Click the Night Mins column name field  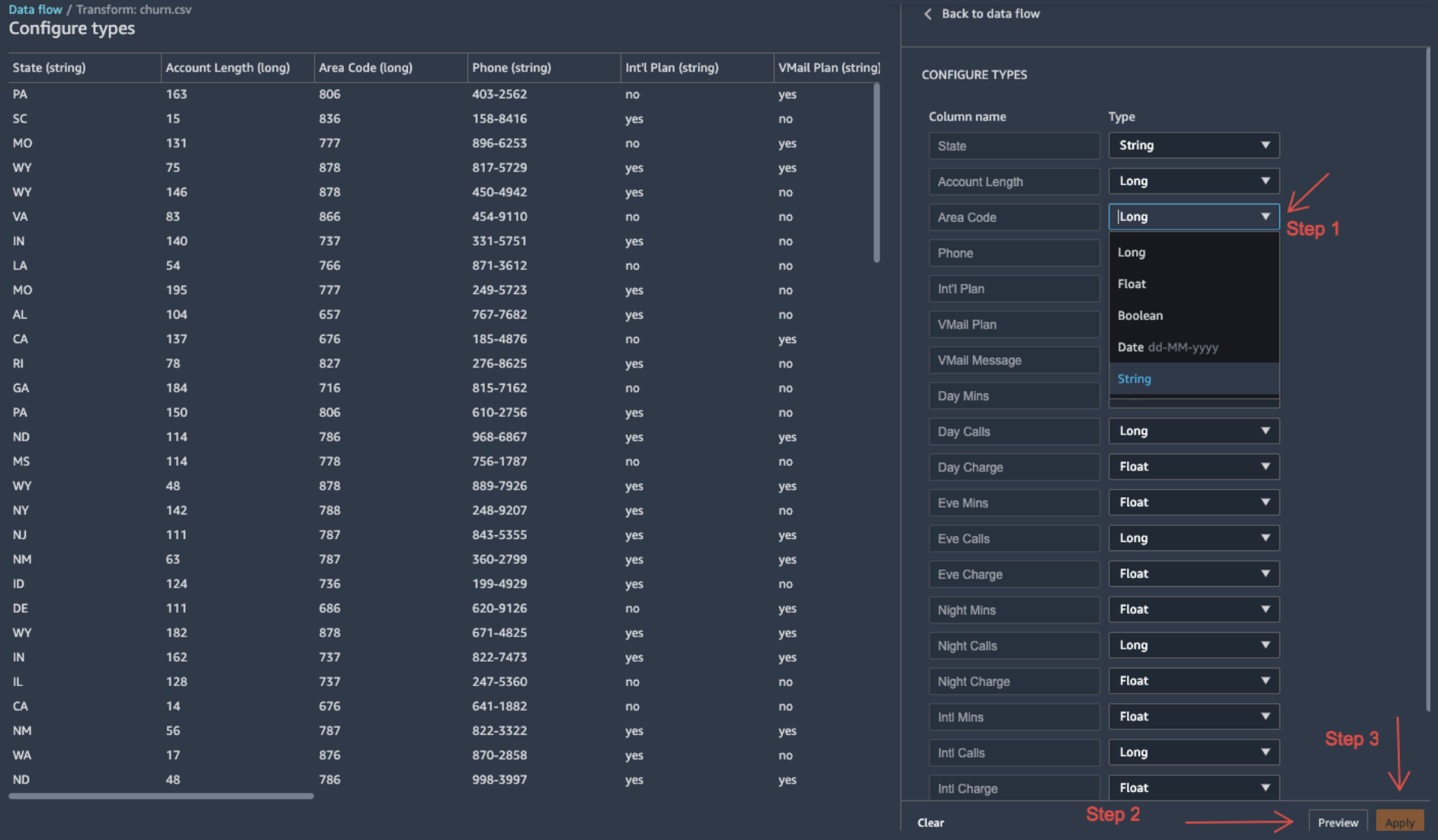click(1013, 610)
